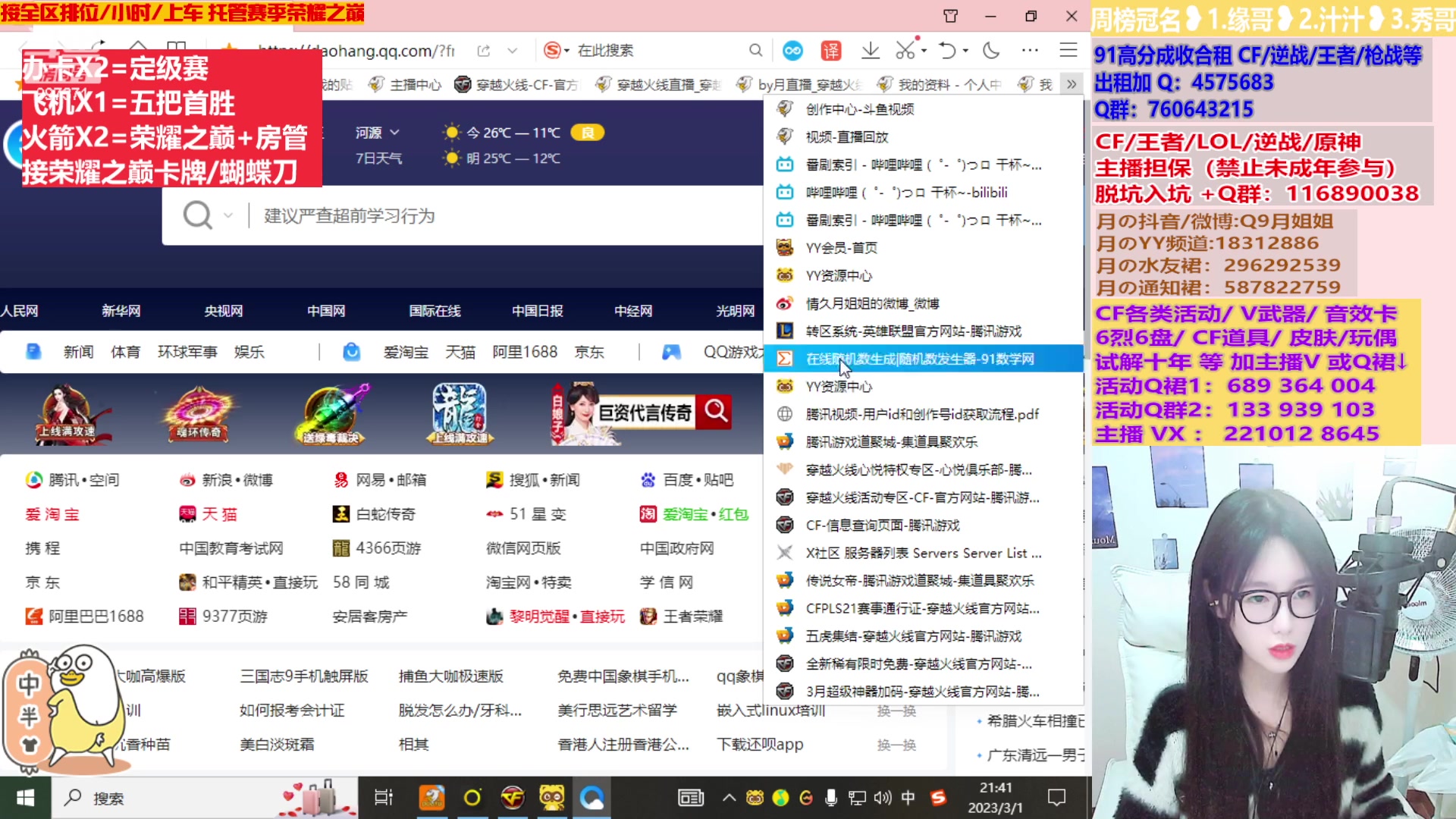Expand the undo history dropdown arrow

tap(965, 51)
